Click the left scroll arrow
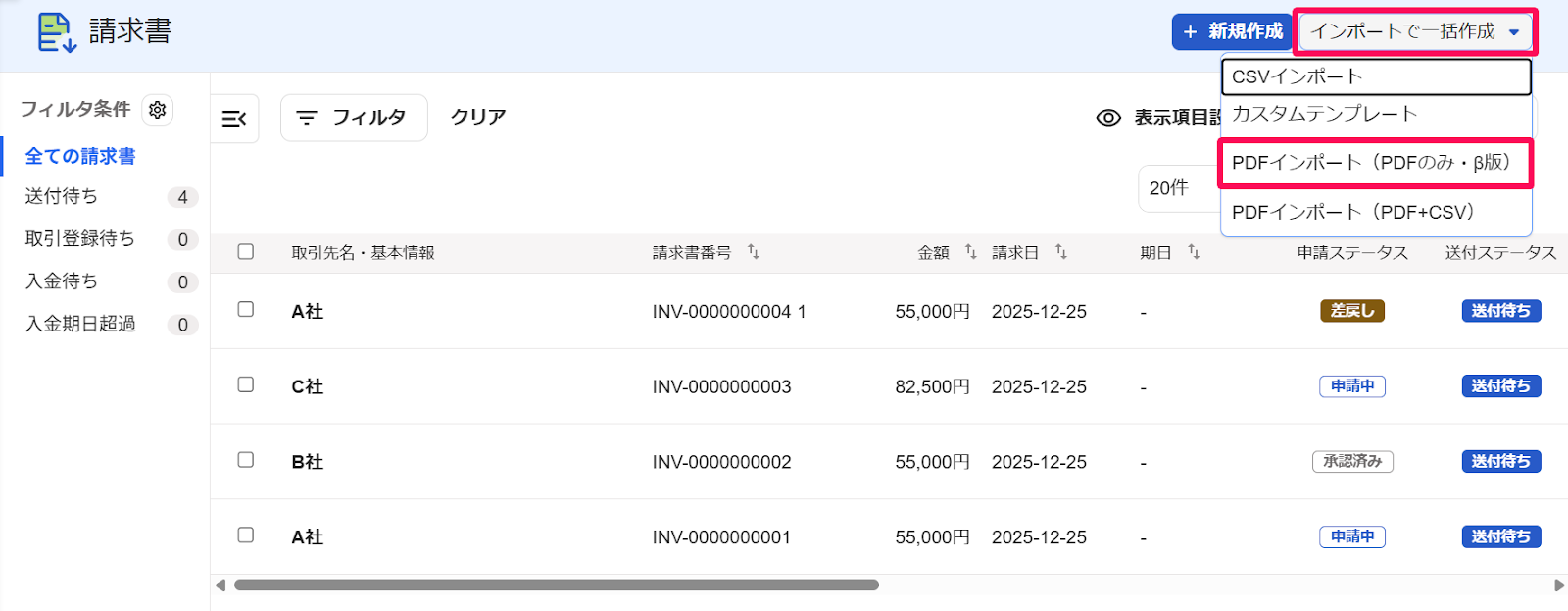The height and width of the screenshot is (611, 1568). [x=220, y=586]
